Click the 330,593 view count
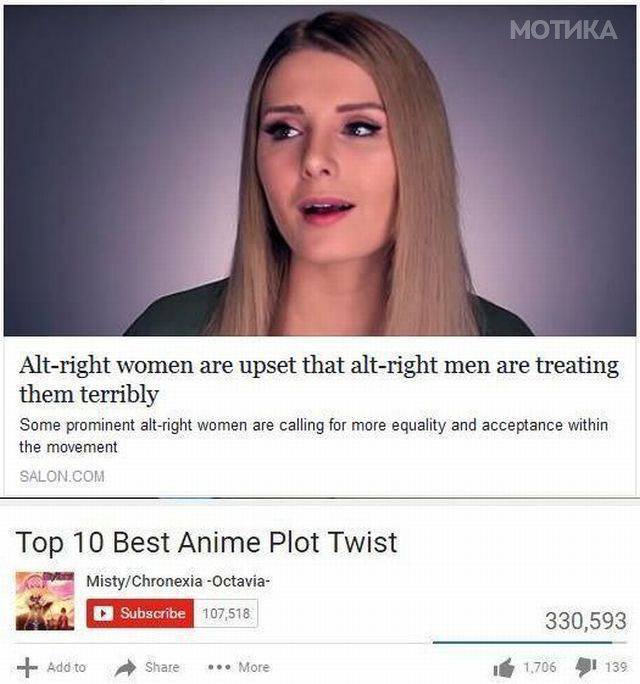 (x=585, y=621)
